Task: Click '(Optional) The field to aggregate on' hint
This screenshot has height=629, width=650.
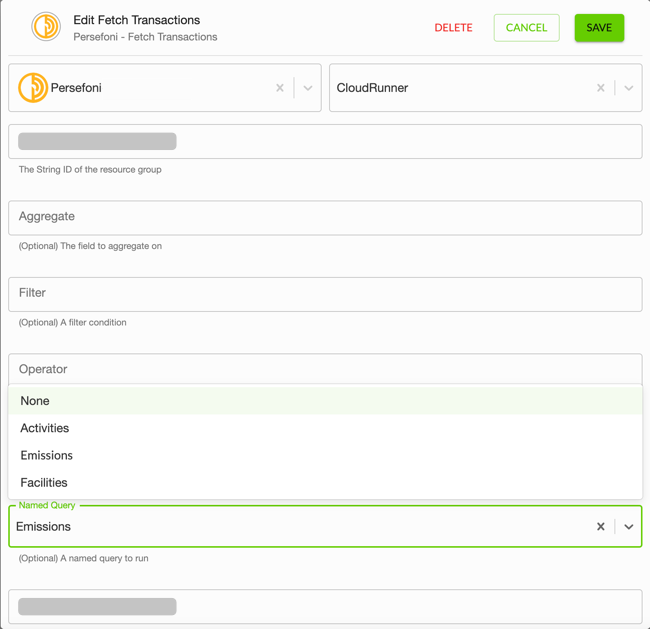Action: point(90,246)
